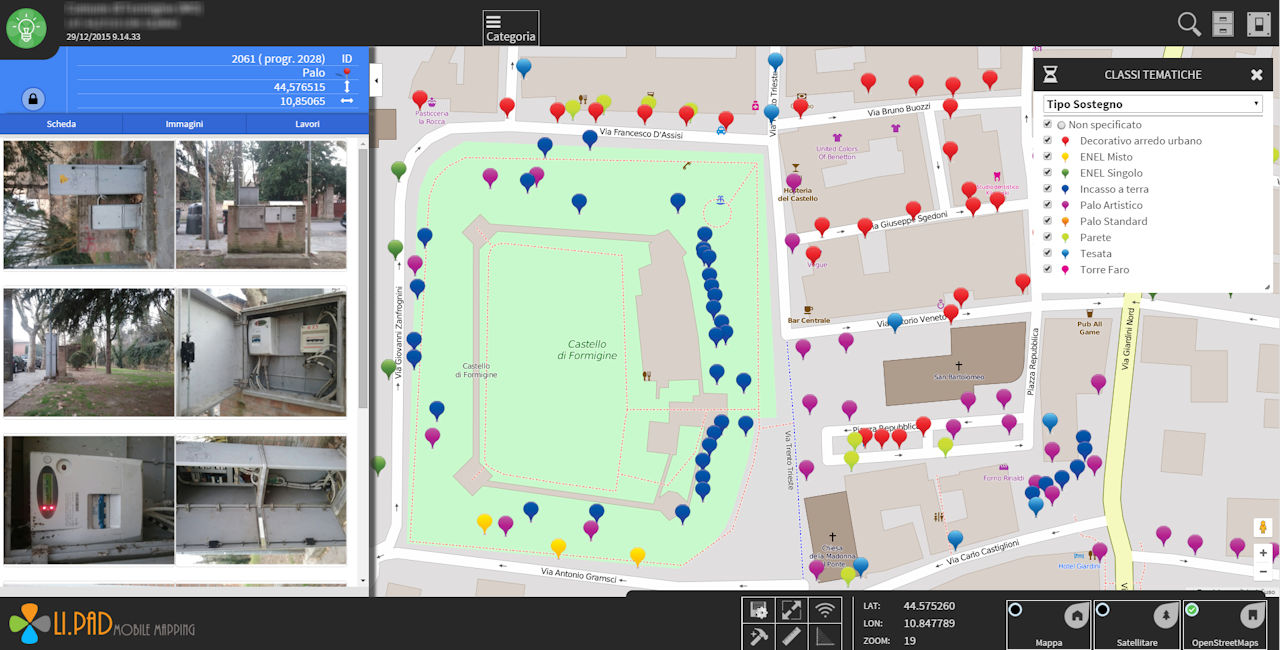The width and height of the screenshot is (1280, 650).
Task: Click the hammer tool with plus sign
Action: [758, 635]
